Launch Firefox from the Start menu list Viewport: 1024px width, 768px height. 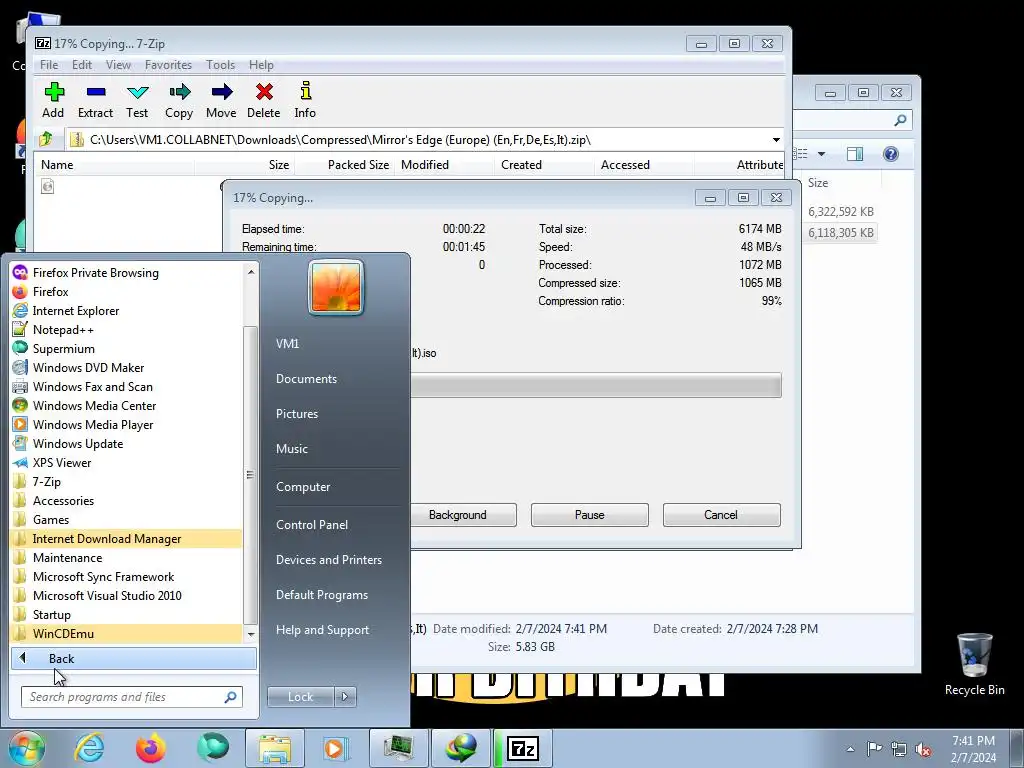(x=50, y=291)
